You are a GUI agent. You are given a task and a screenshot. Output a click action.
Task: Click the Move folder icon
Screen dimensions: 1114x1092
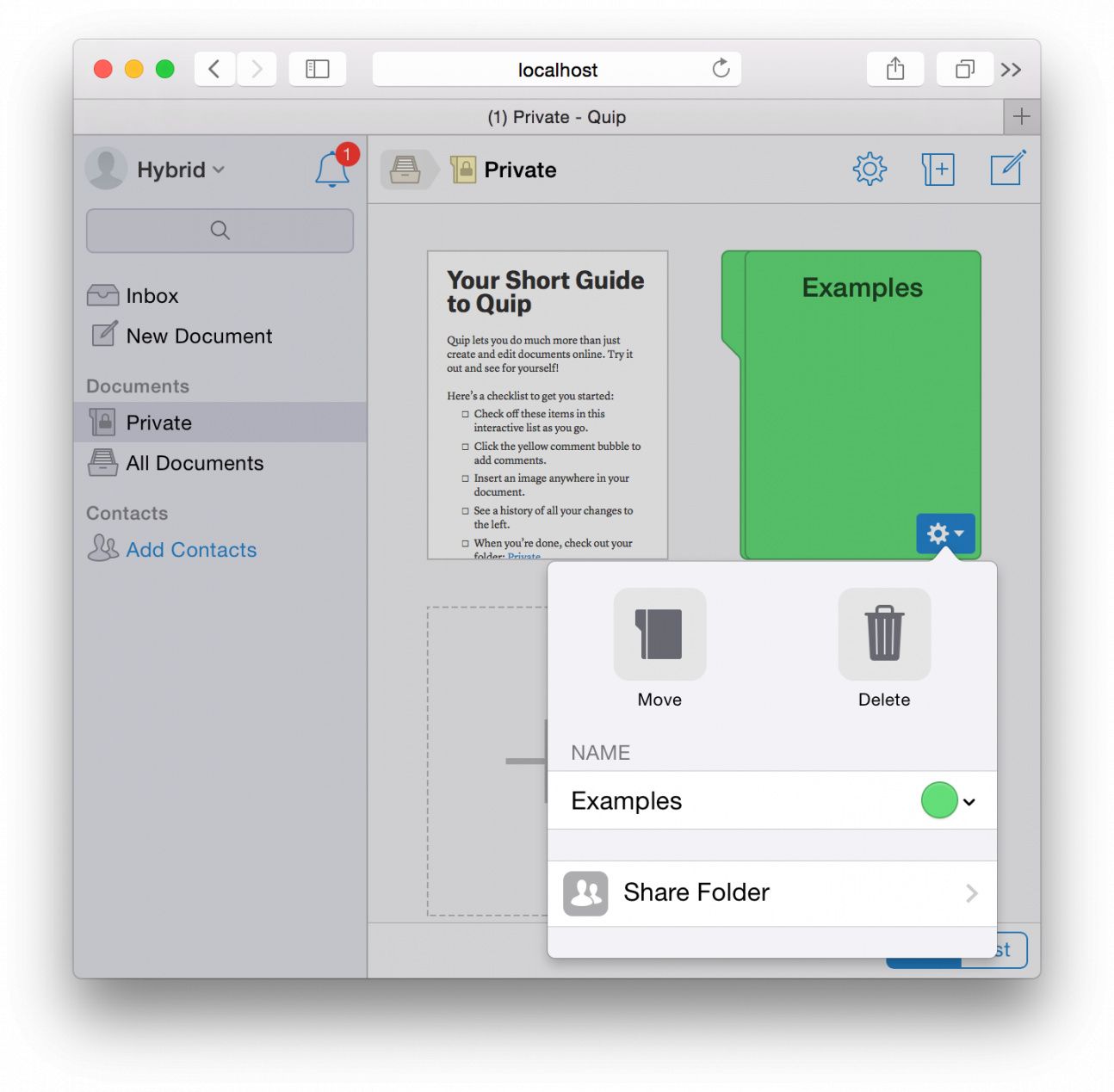pos(659,635)
